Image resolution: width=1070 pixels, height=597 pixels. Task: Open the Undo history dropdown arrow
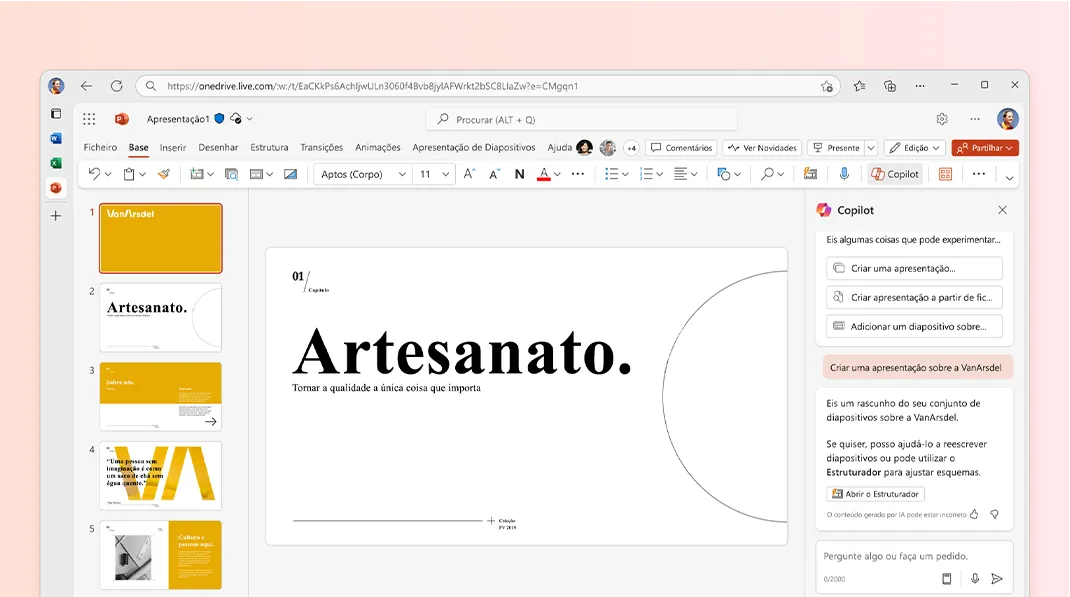tap(108, 175)
